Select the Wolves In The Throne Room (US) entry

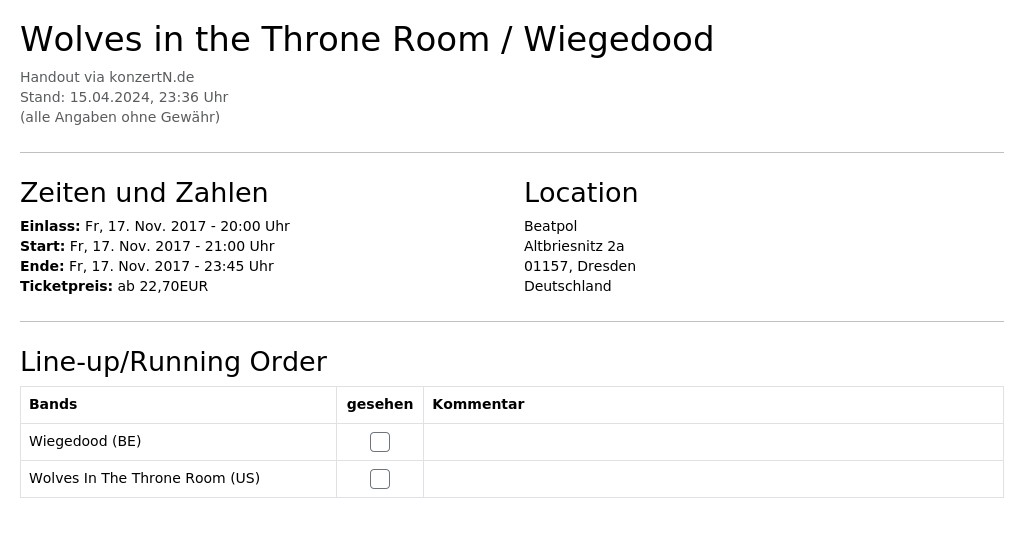coord(144,478)
